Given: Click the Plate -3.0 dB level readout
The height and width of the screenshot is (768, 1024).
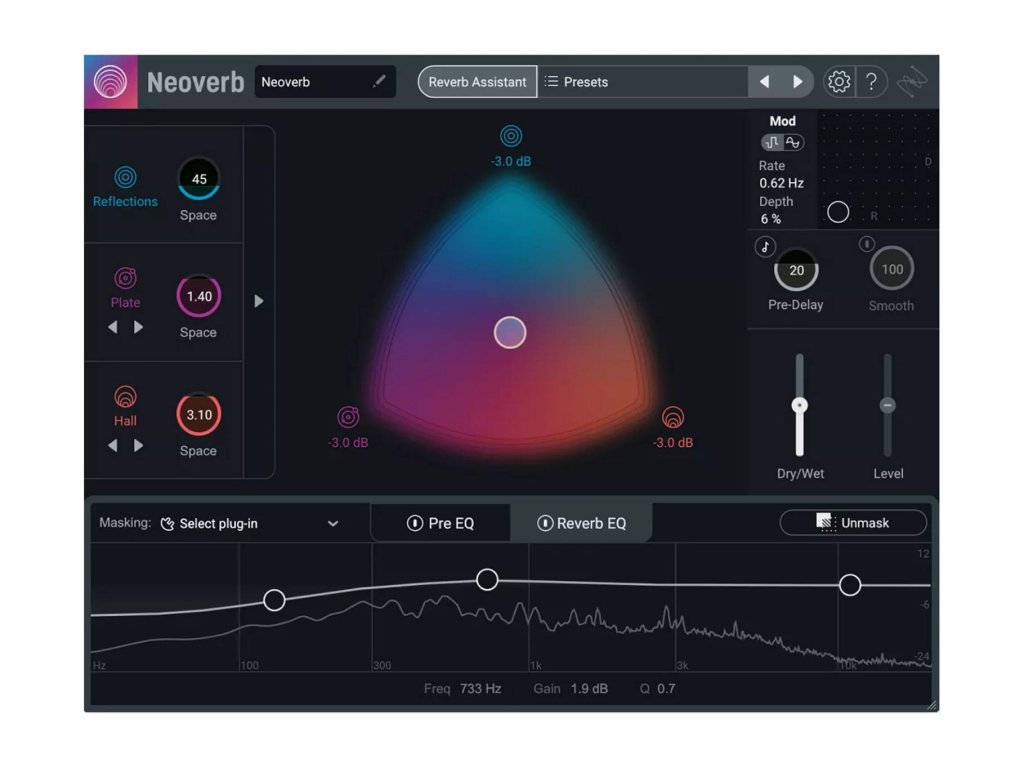Looking at the screenshot, I should point(348,443).
